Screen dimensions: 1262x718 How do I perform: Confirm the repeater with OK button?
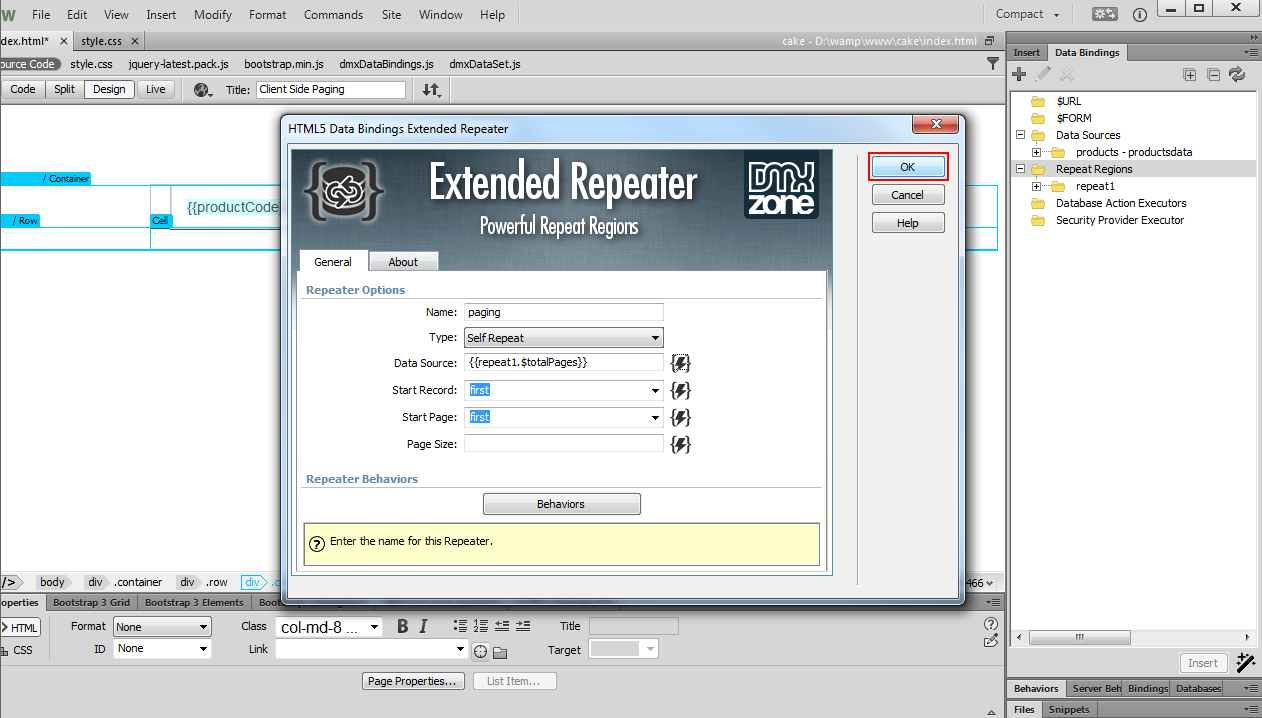point(908,167)
